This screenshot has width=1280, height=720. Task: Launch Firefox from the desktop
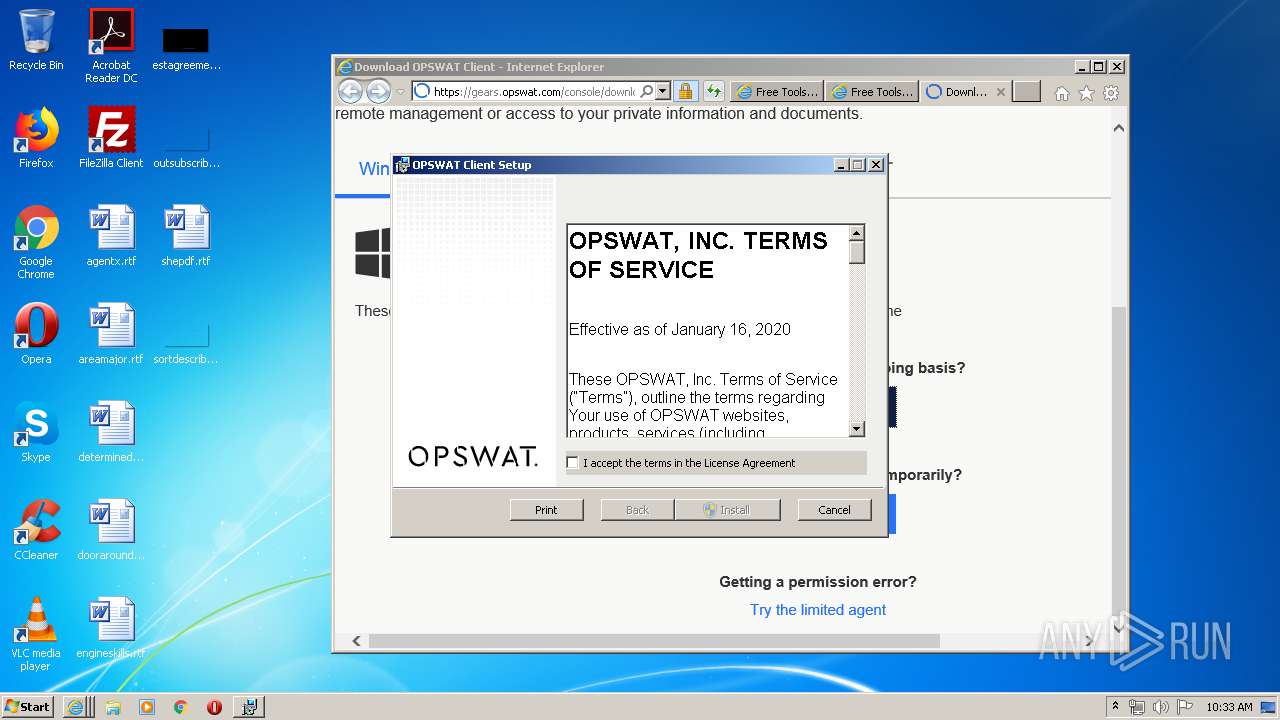[36, 138]
